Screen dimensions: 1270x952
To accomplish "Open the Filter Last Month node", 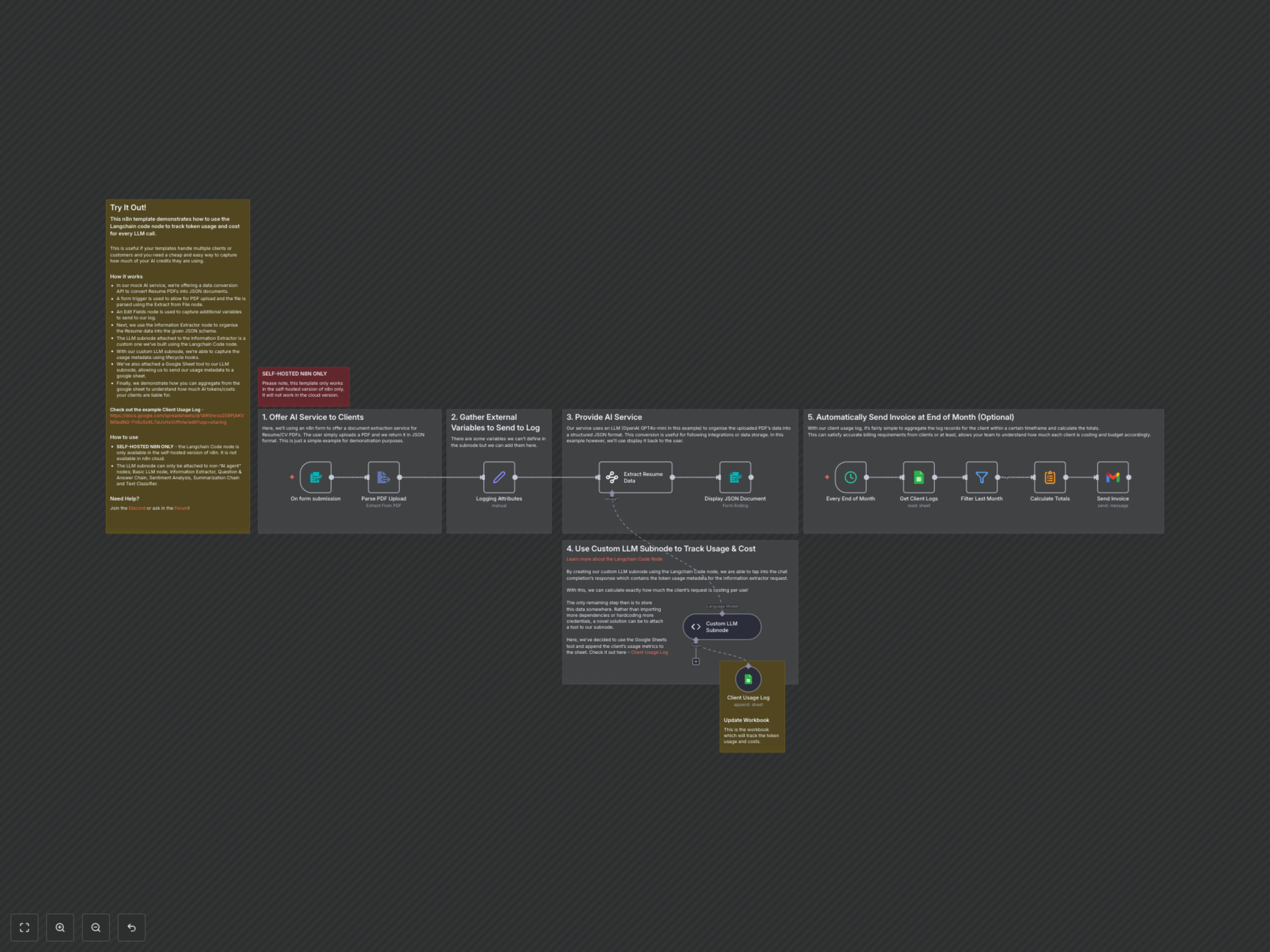I will [981, 477].
